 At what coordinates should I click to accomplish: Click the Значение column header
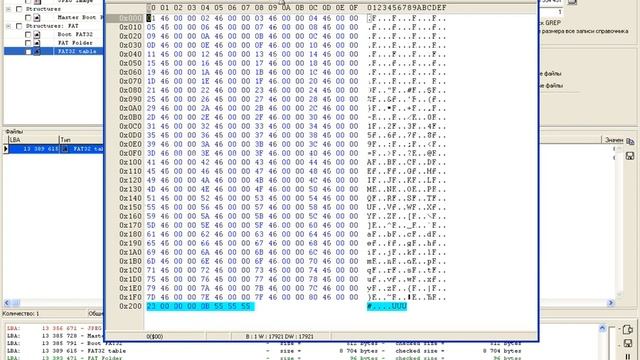coord(613,140)
